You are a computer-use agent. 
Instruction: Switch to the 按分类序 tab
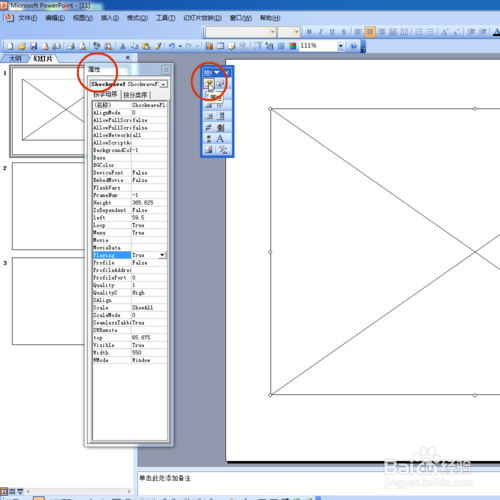pyautogui.click(x=135, y=95)
